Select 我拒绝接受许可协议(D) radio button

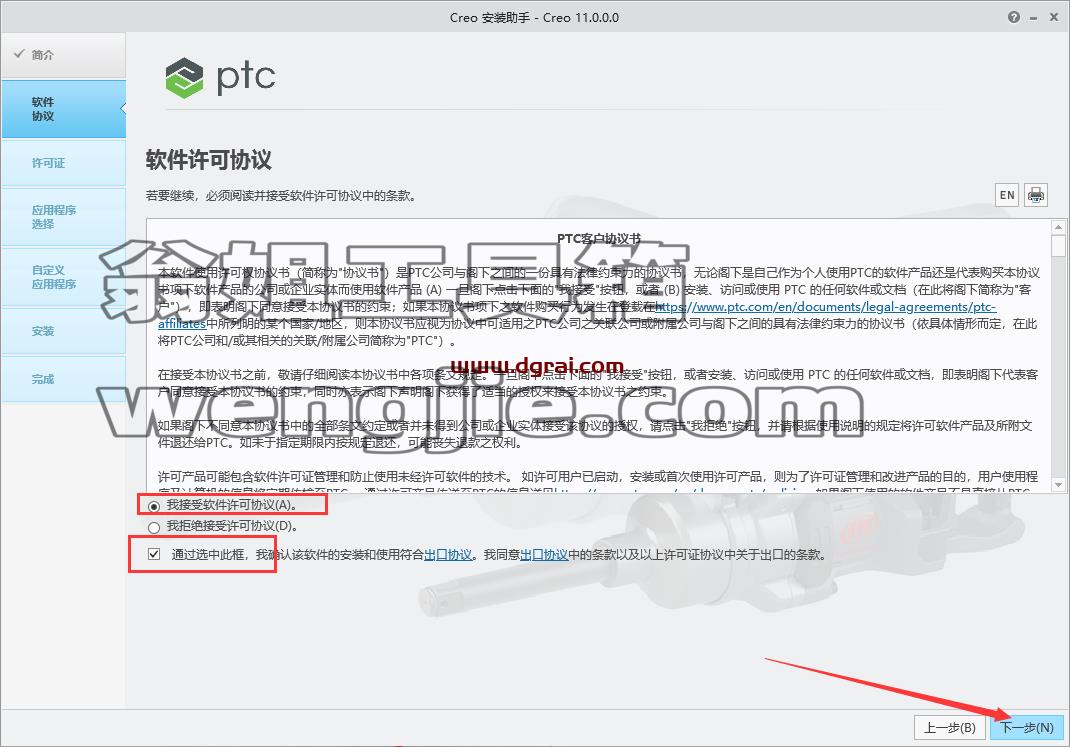(x=154, y=527)
